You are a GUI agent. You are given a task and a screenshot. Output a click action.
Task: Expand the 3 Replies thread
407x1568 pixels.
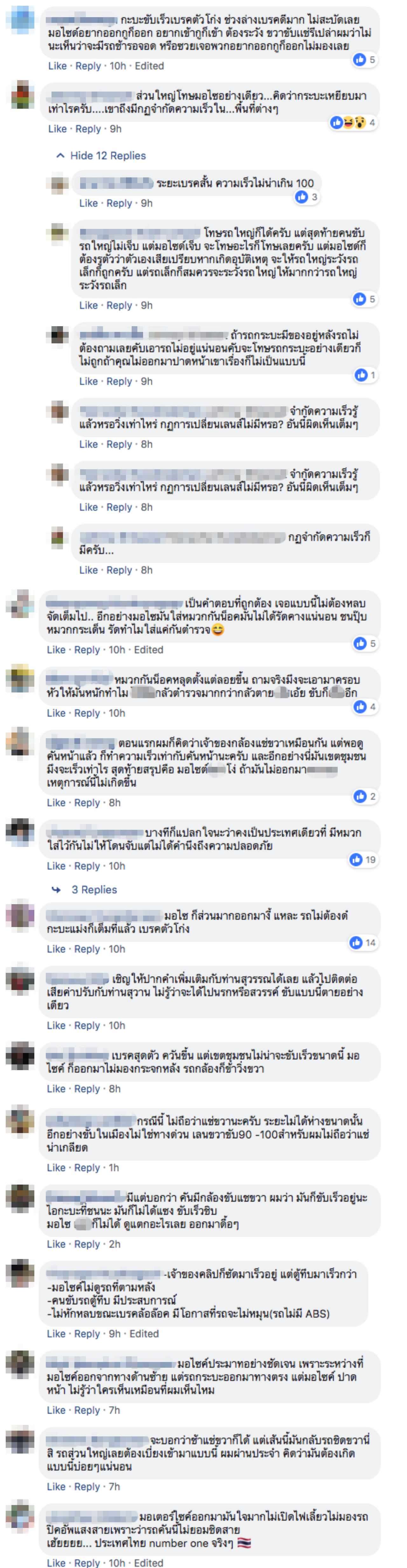pos(94,889)
